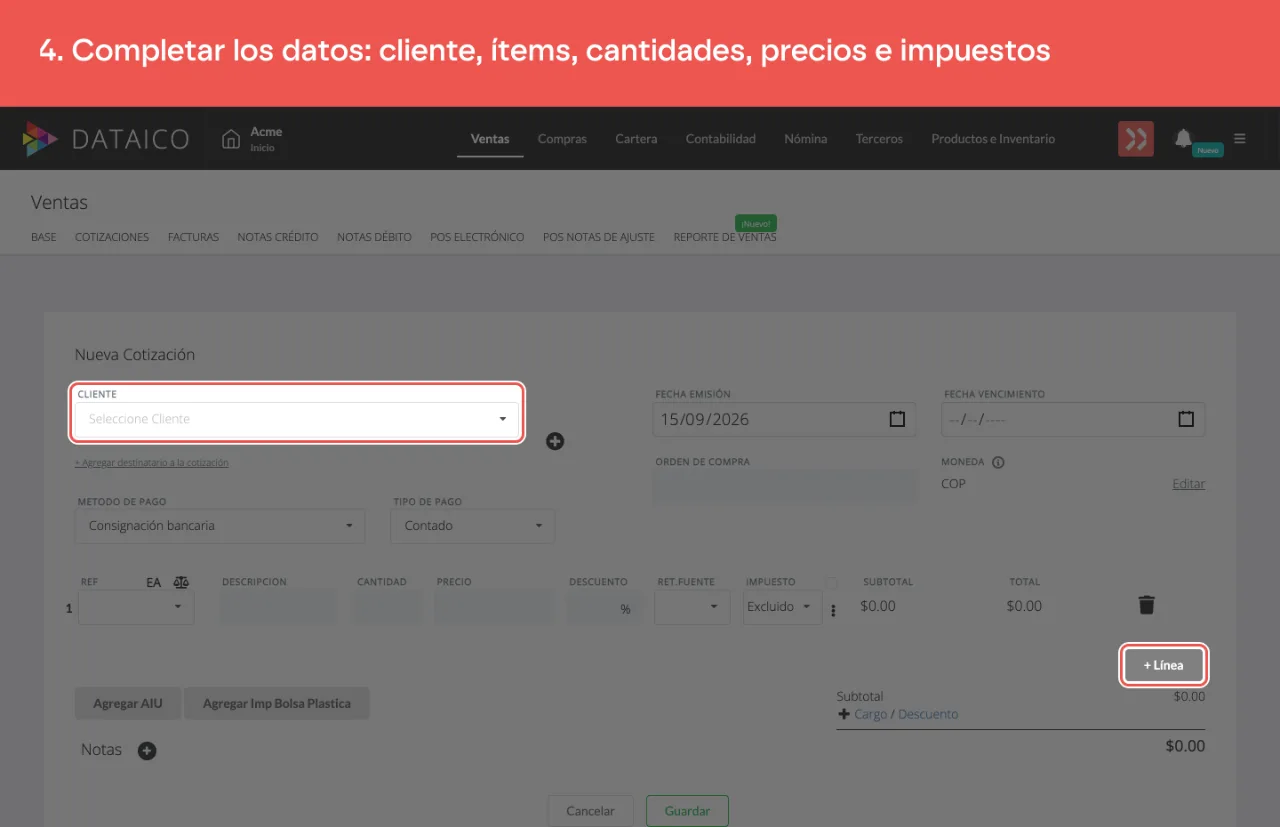Add a note with Notas plus icon
The width and height of the screenshot is (1280, 827).
tap(147, 751)
